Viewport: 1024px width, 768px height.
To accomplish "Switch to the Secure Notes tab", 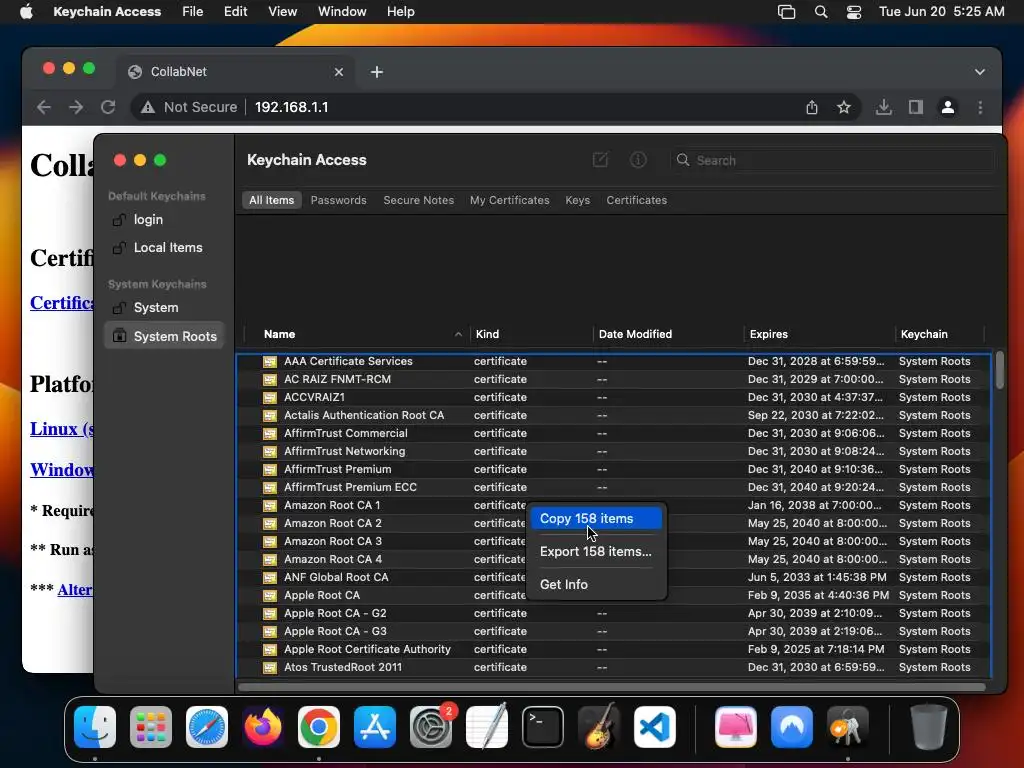I will point(419,200).
